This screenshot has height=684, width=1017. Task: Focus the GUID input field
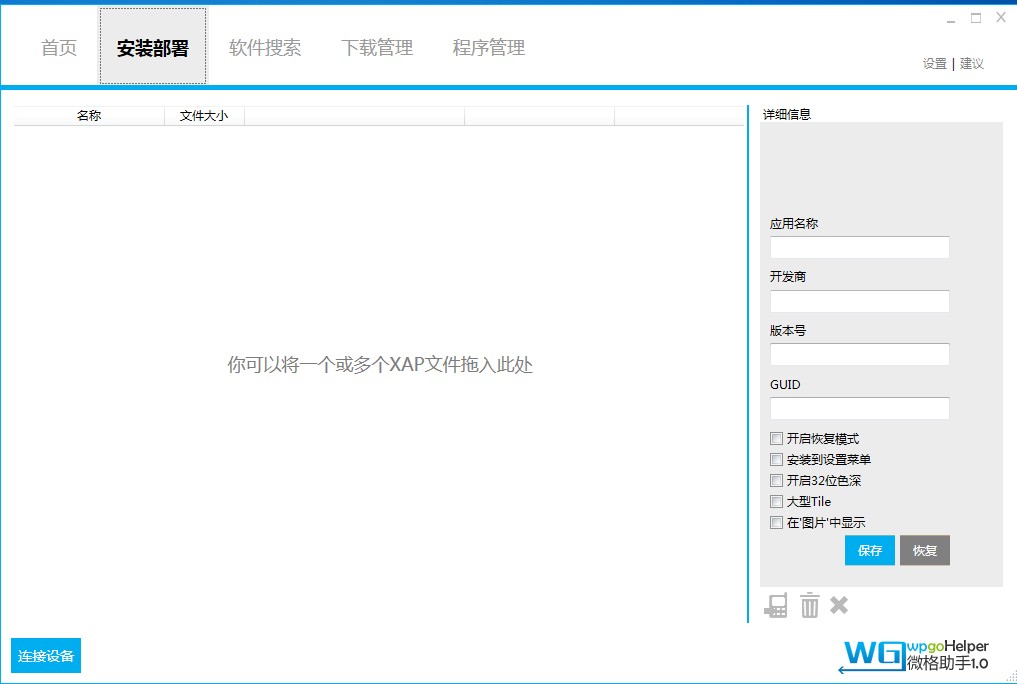click(x=859, y=408)
